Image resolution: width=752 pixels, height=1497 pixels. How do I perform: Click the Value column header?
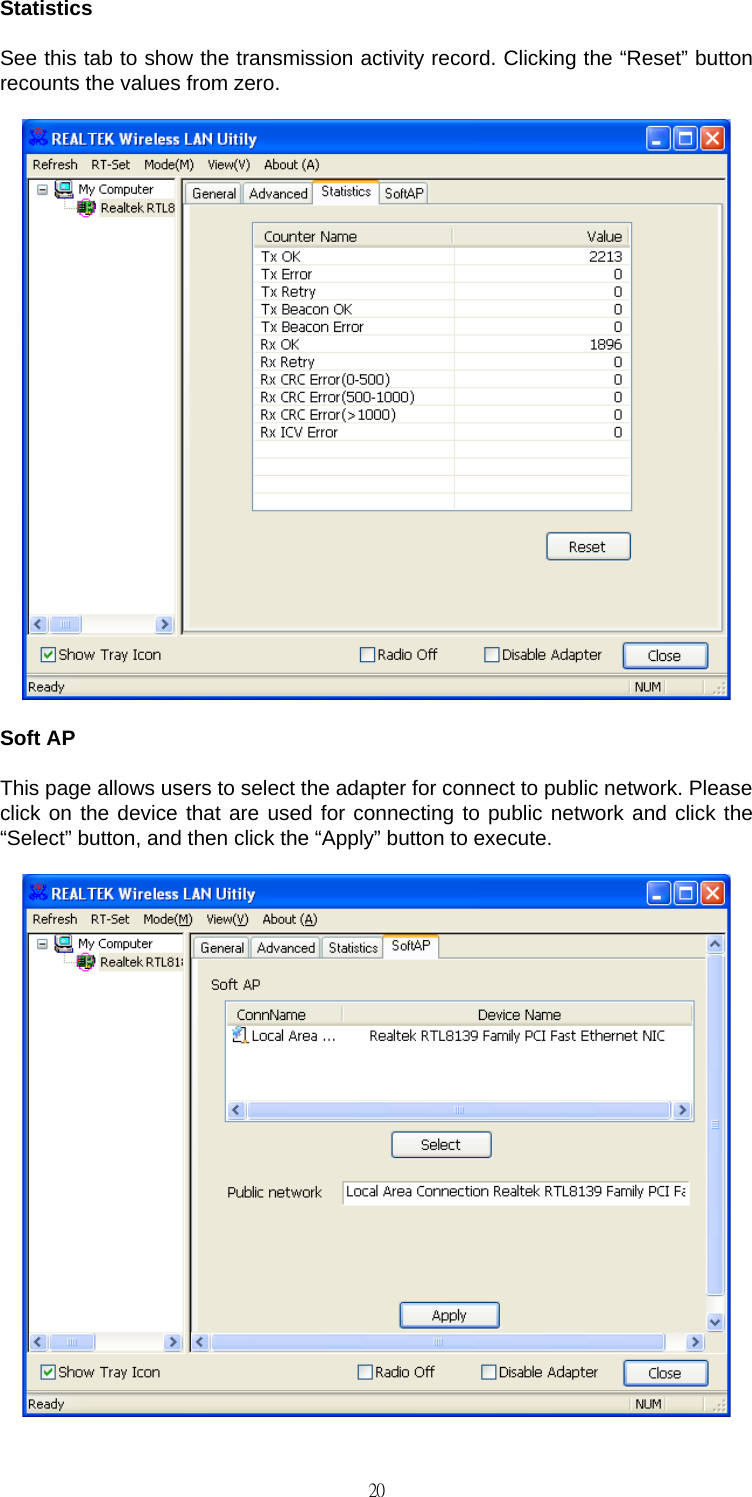click(x=542, y=236)
